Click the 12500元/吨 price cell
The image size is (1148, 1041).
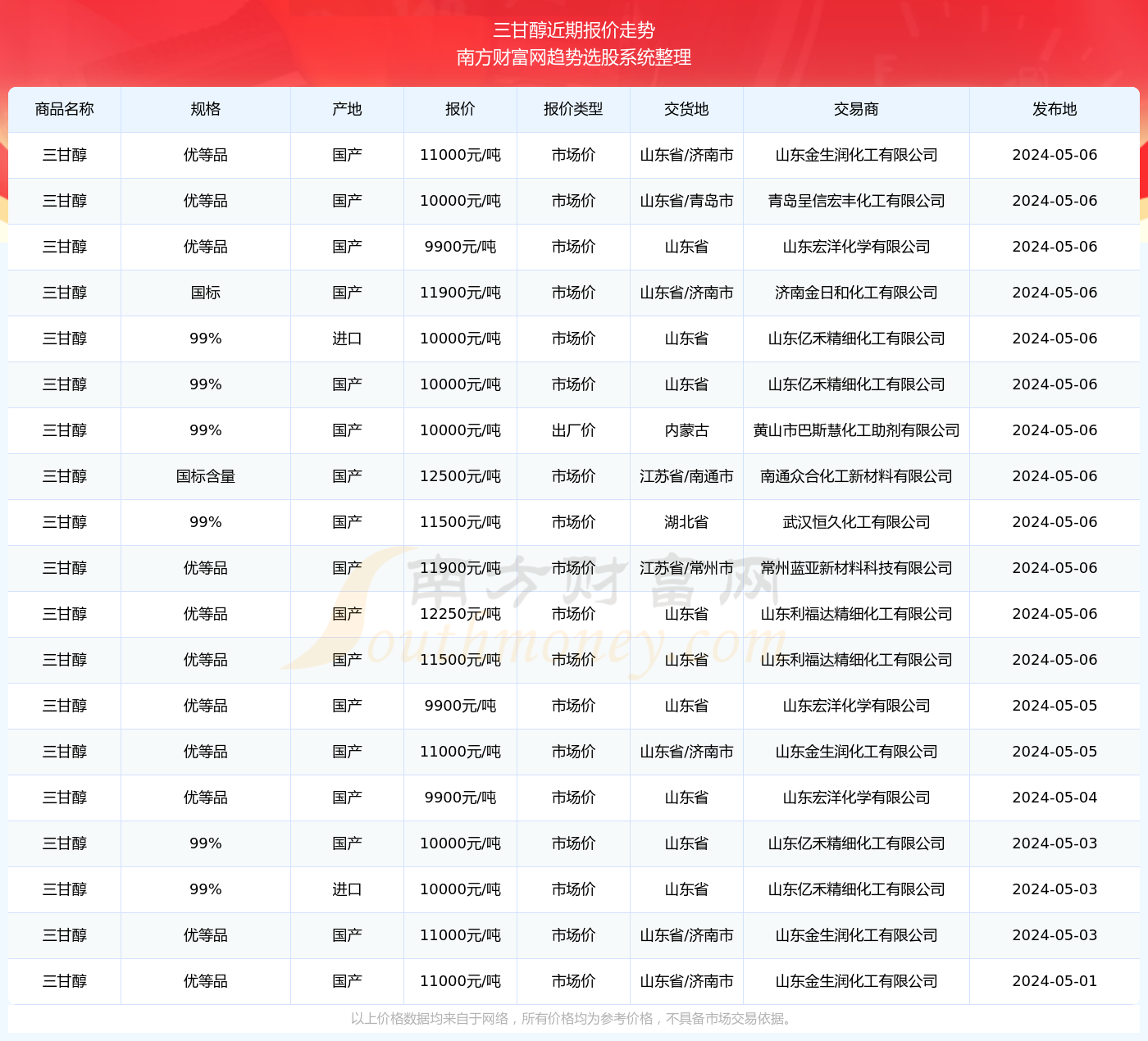460,476
